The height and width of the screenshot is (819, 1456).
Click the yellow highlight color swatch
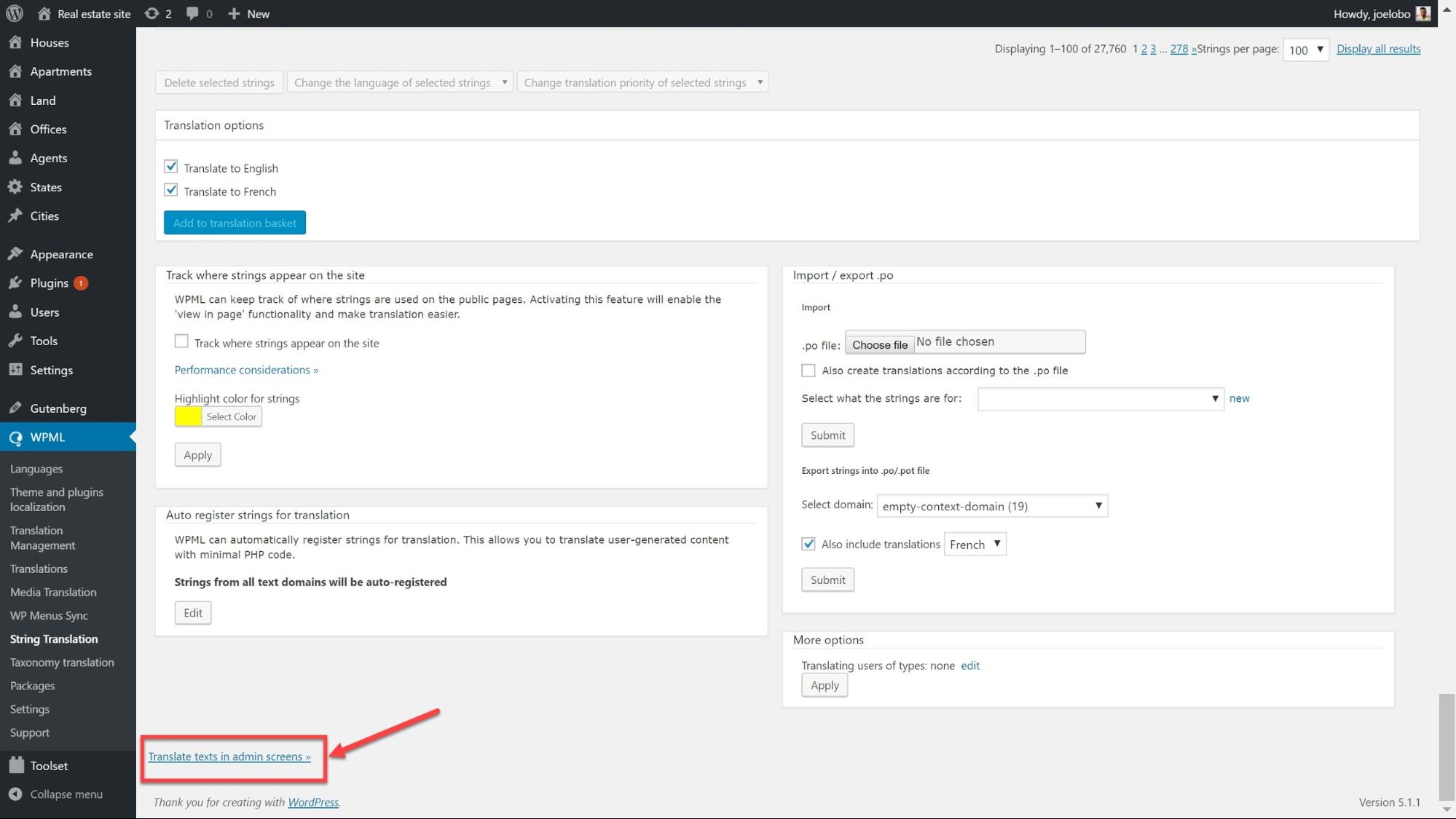(x=188, y=416)
